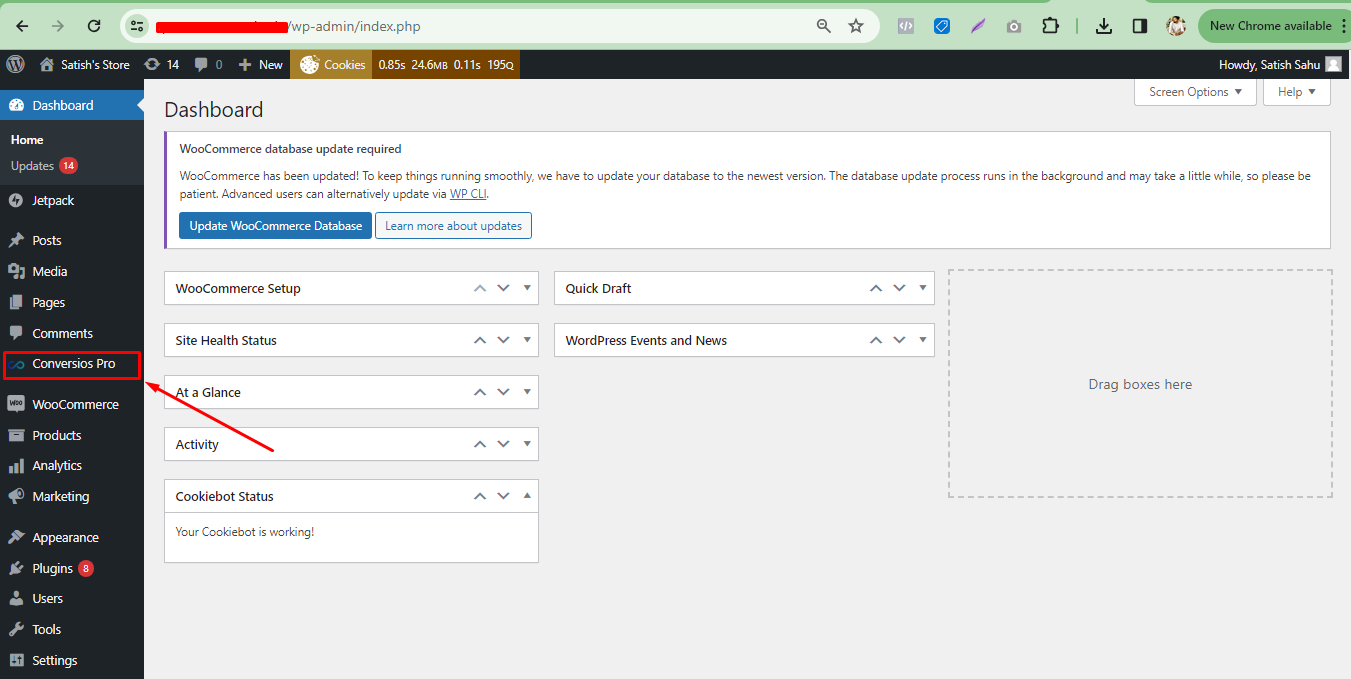1351x679 pixels.
Task: Follow the WP CLI link
Action: point(468,194)
